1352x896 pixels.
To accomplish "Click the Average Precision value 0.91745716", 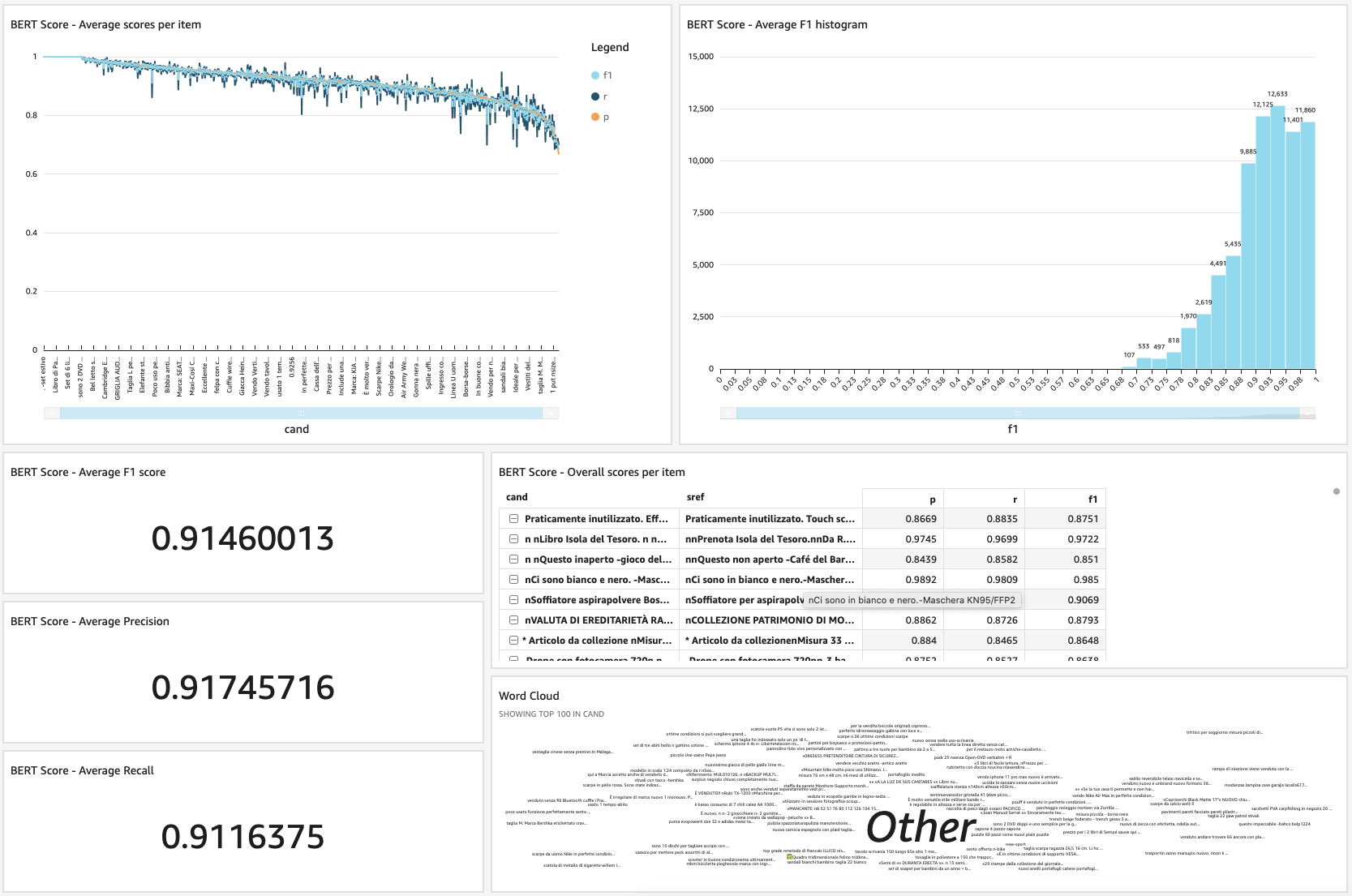I will [243, 688].
